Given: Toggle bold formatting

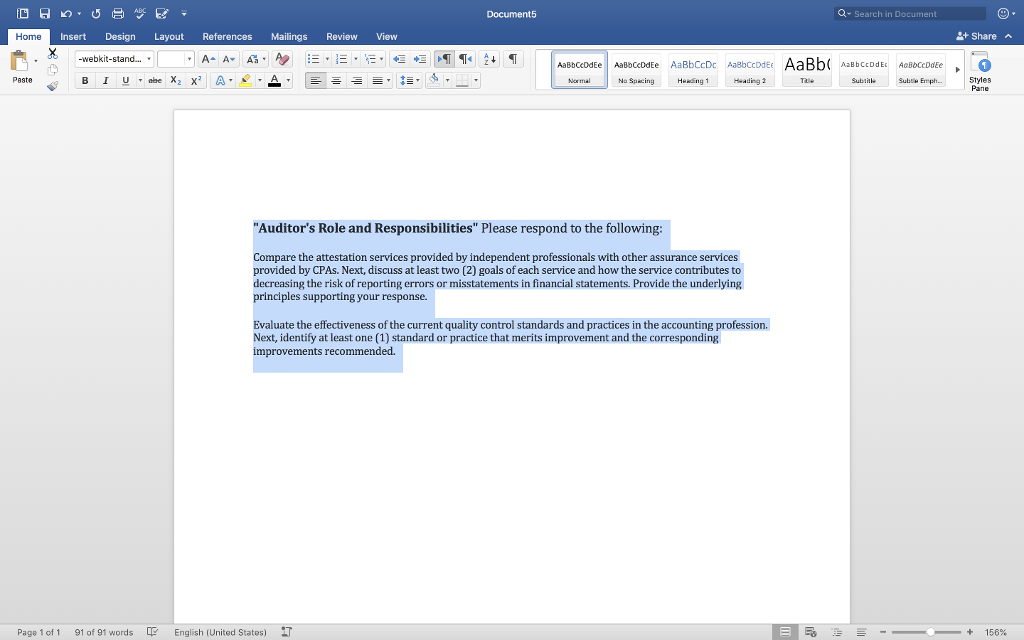Looking at the screenshot, I should [85, 80].
